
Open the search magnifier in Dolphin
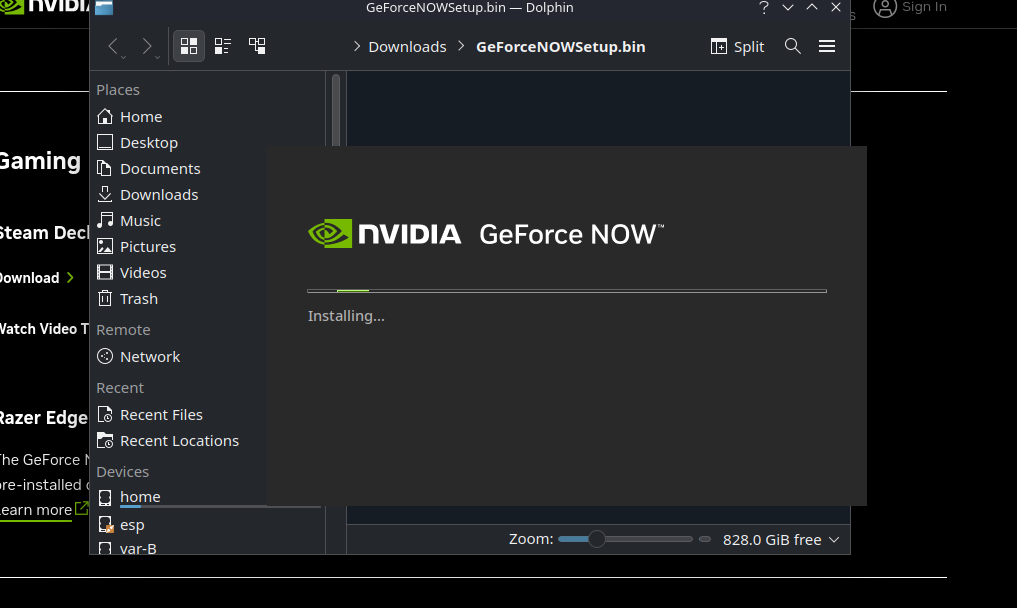tap(793, 46)
